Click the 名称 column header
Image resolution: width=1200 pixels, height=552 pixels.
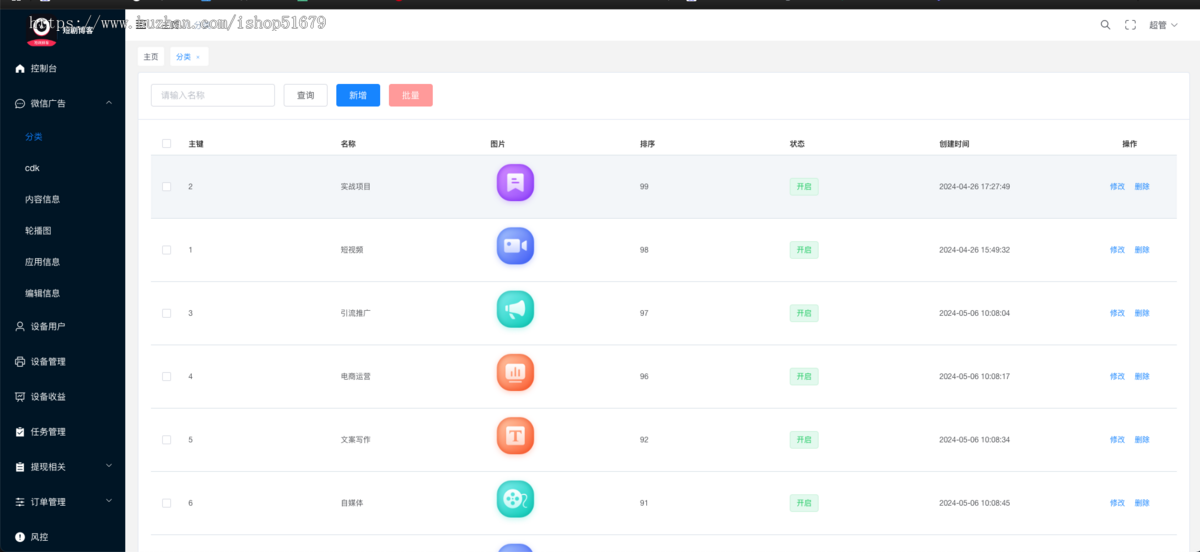coord(348,144)
